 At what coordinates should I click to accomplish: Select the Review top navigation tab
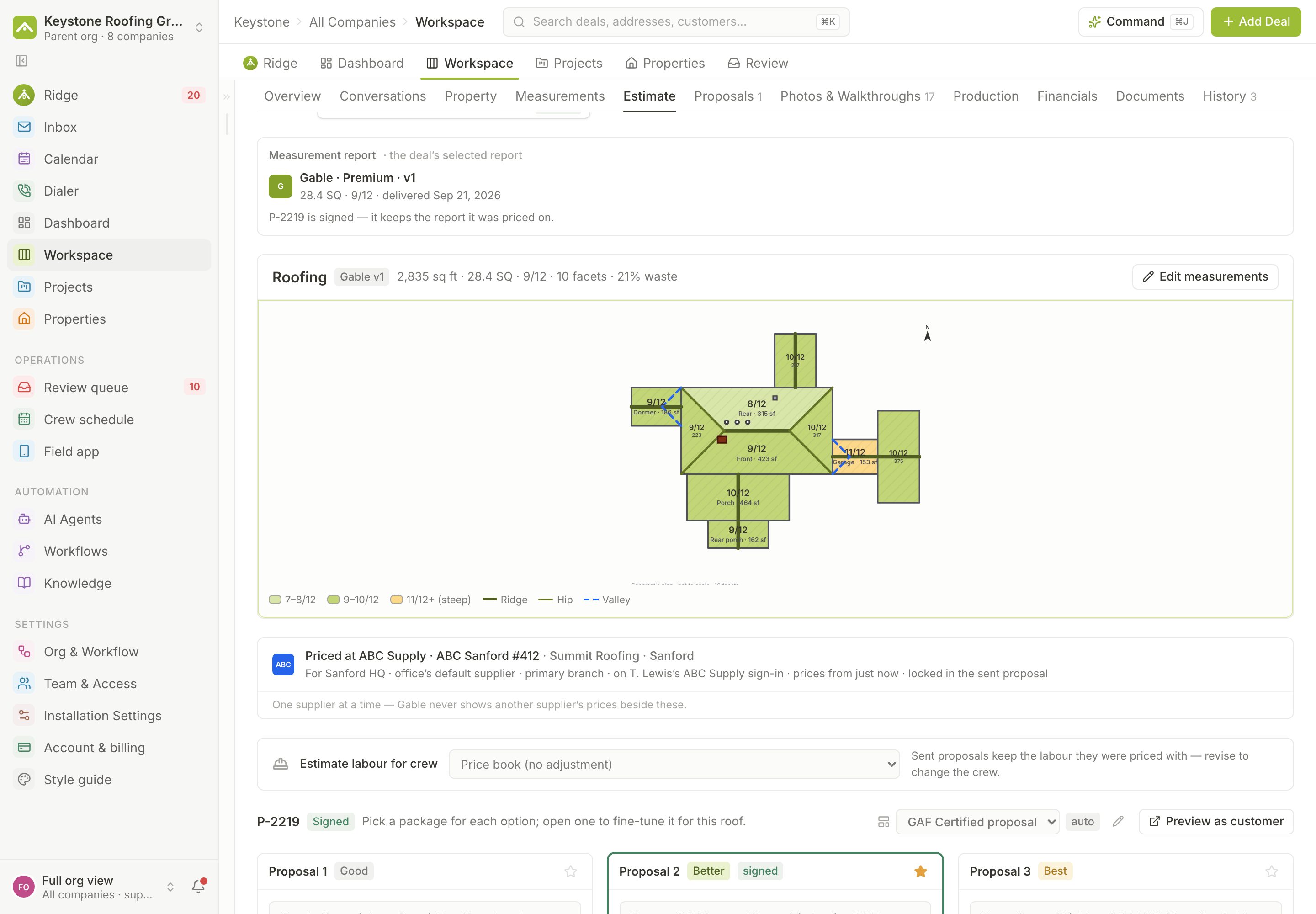pos(758,63)
